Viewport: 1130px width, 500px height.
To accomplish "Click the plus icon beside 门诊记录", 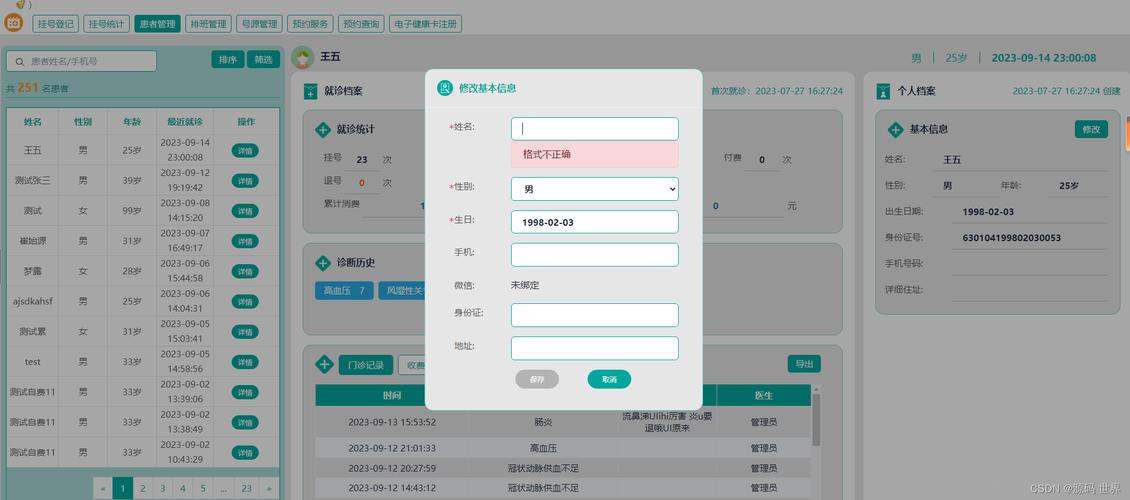I will coord(324,365).
